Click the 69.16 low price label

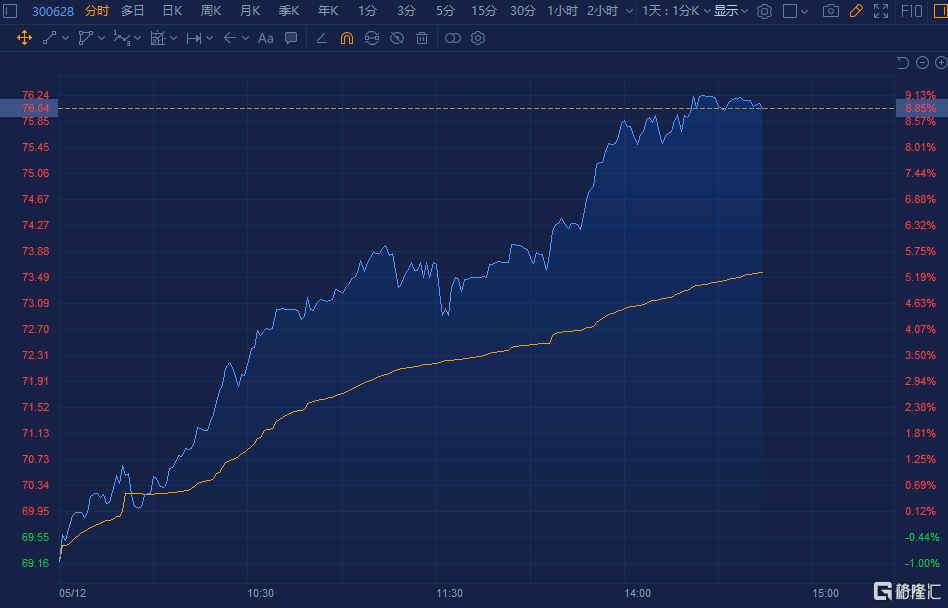pos(36,563)
